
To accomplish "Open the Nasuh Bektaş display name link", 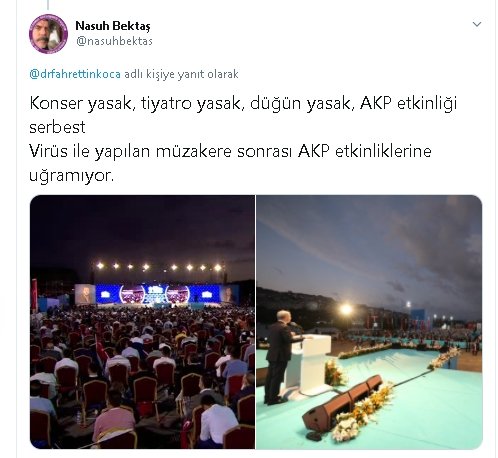I will click(x=113, y=26).
